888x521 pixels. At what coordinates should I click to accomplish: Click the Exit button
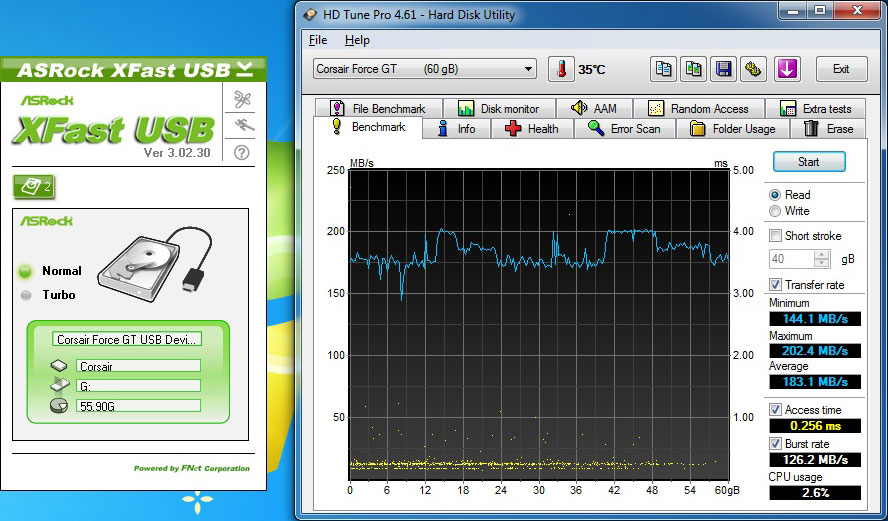[841, 69]
